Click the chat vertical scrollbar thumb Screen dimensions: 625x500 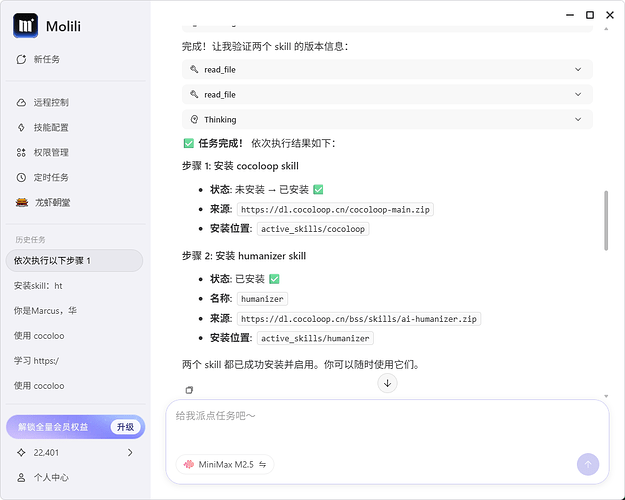click(x=606, y=220)
